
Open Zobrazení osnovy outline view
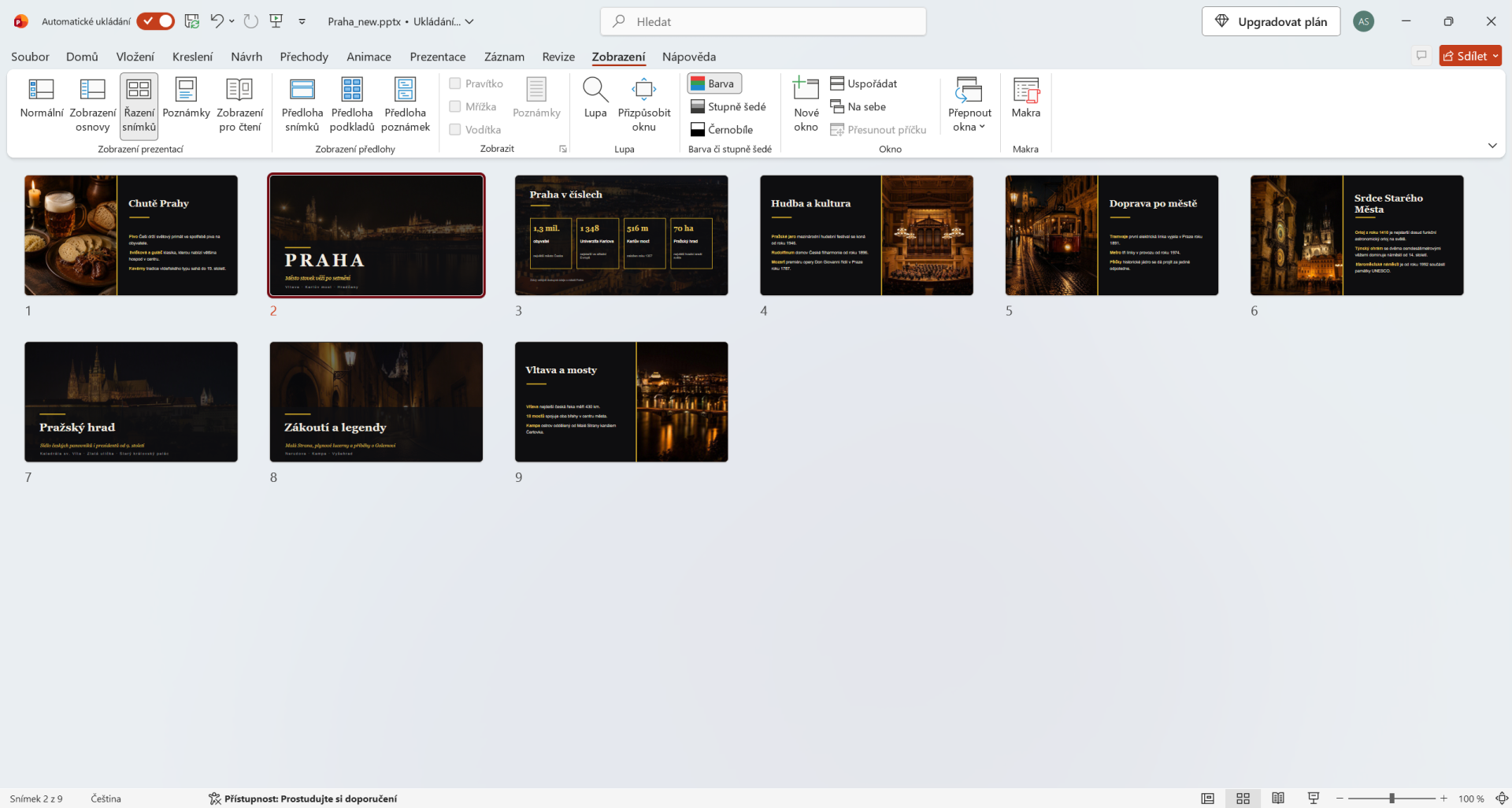pos(93,106)
